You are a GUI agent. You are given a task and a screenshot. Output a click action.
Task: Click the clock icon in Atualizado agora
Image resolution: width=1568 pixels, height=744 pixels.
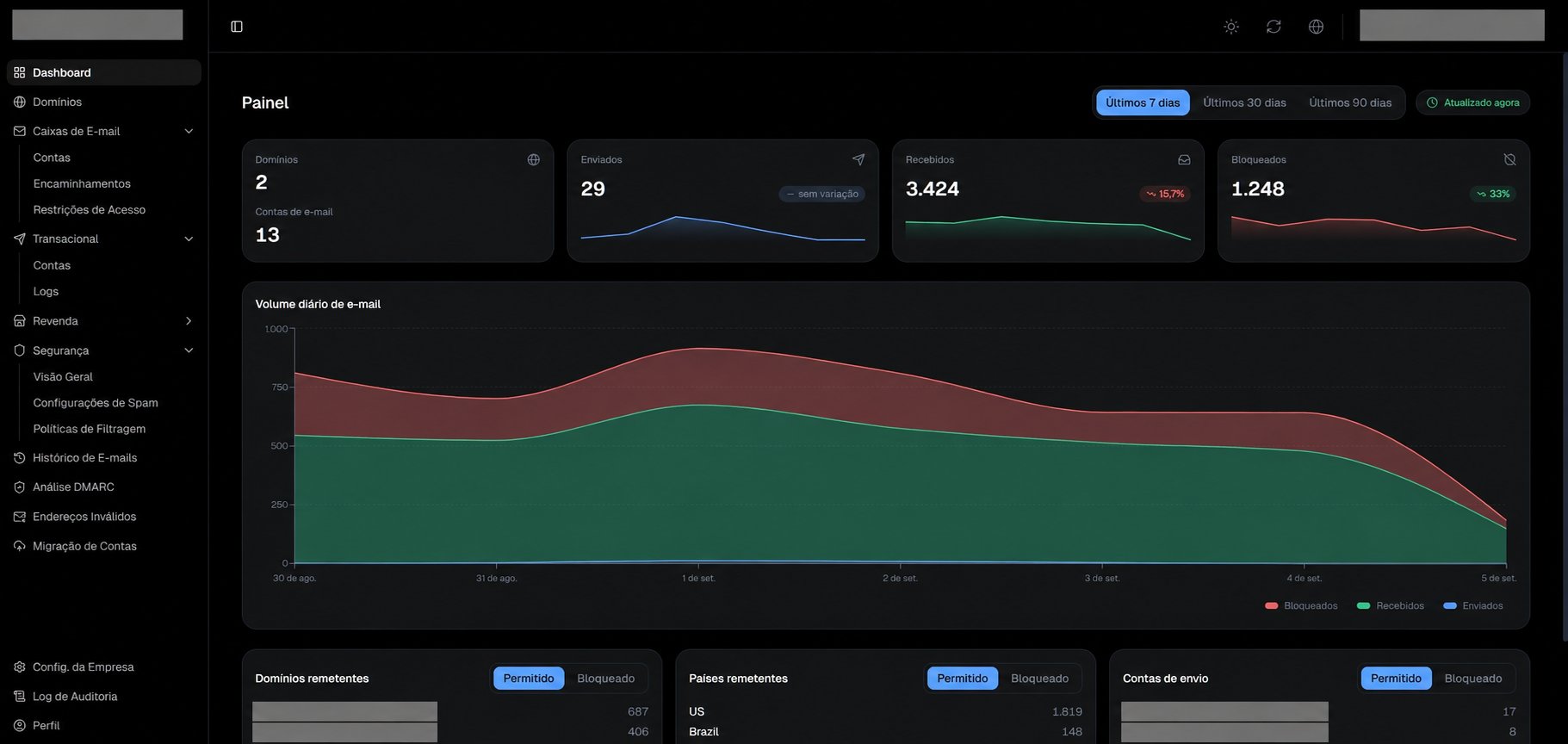(1432, 102)
